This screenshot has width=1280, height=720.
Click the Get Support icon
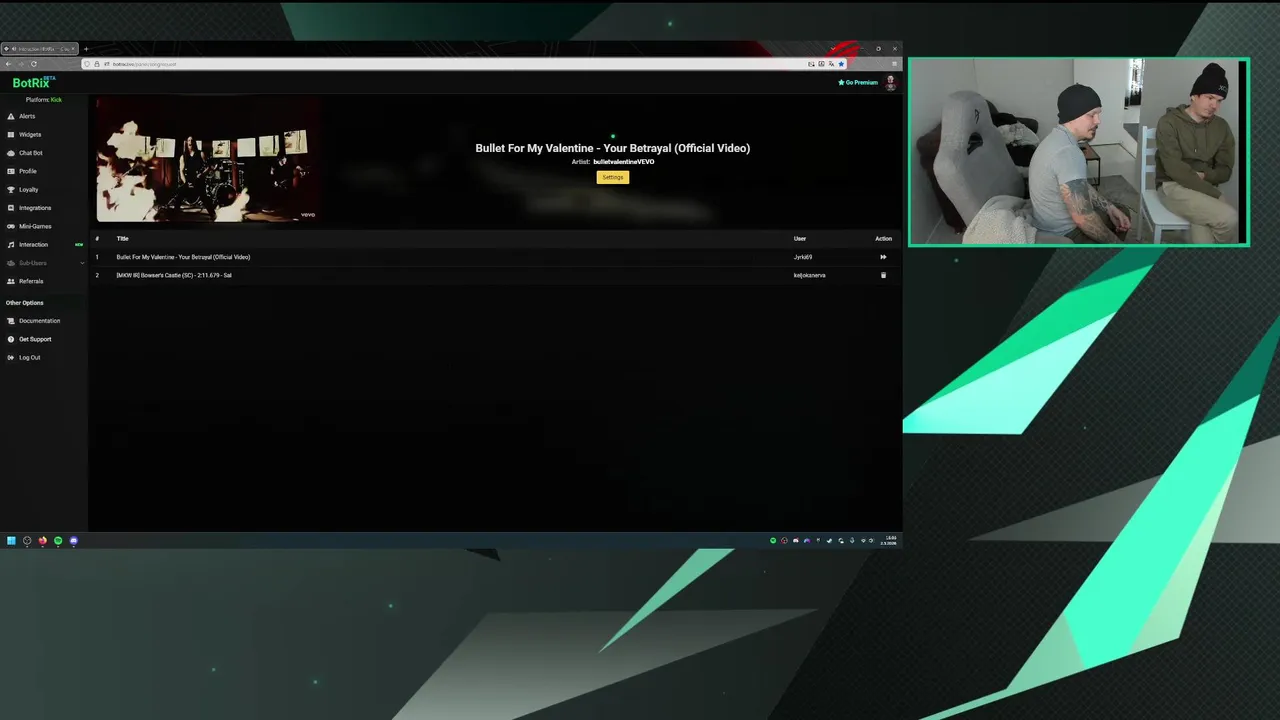[11, 339]
